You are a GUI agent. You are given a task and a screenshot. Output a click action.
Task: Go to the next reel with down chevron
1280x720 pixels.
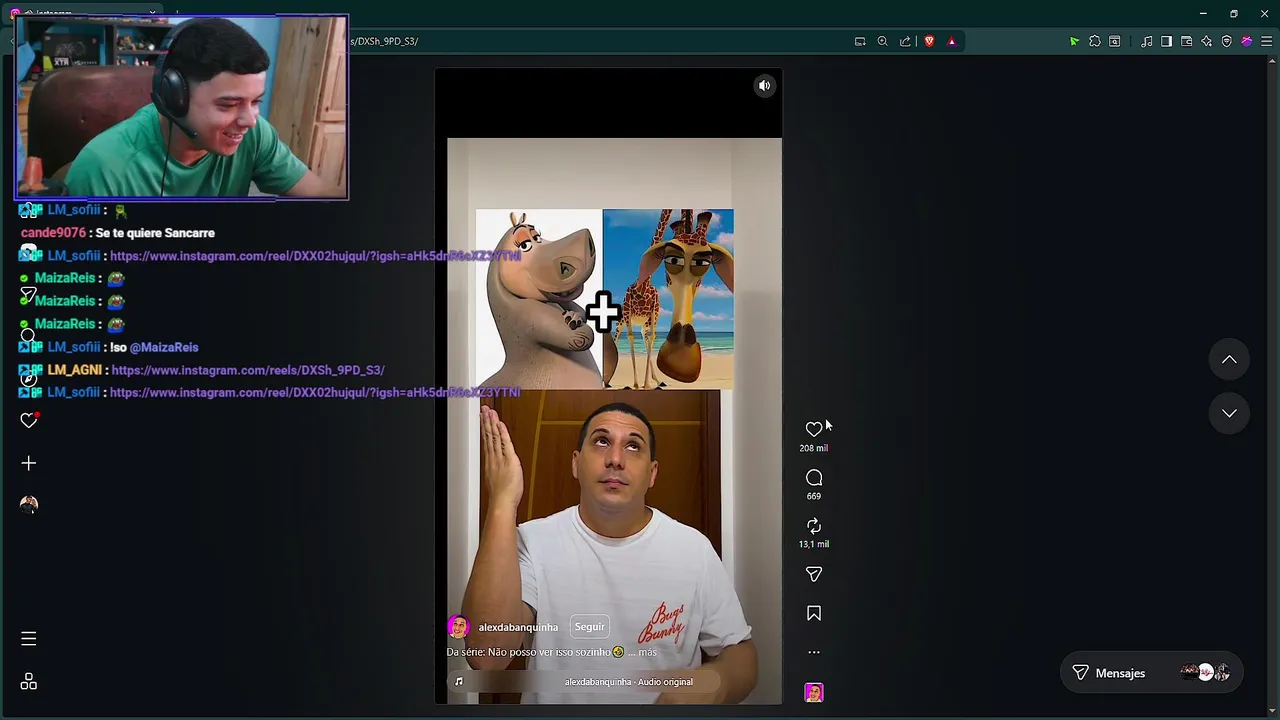1229,413
